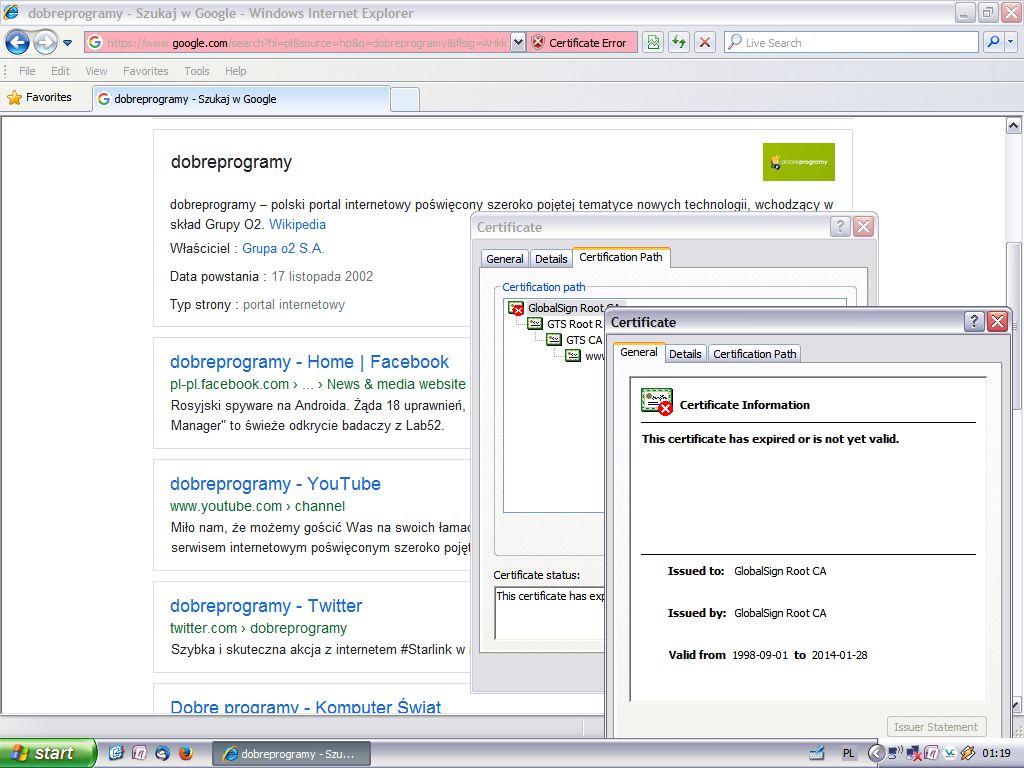Screen dimensions: 1024x768
Task: Switch to Details tab in front Certificate dialog
Action: [x=685, y=354]
